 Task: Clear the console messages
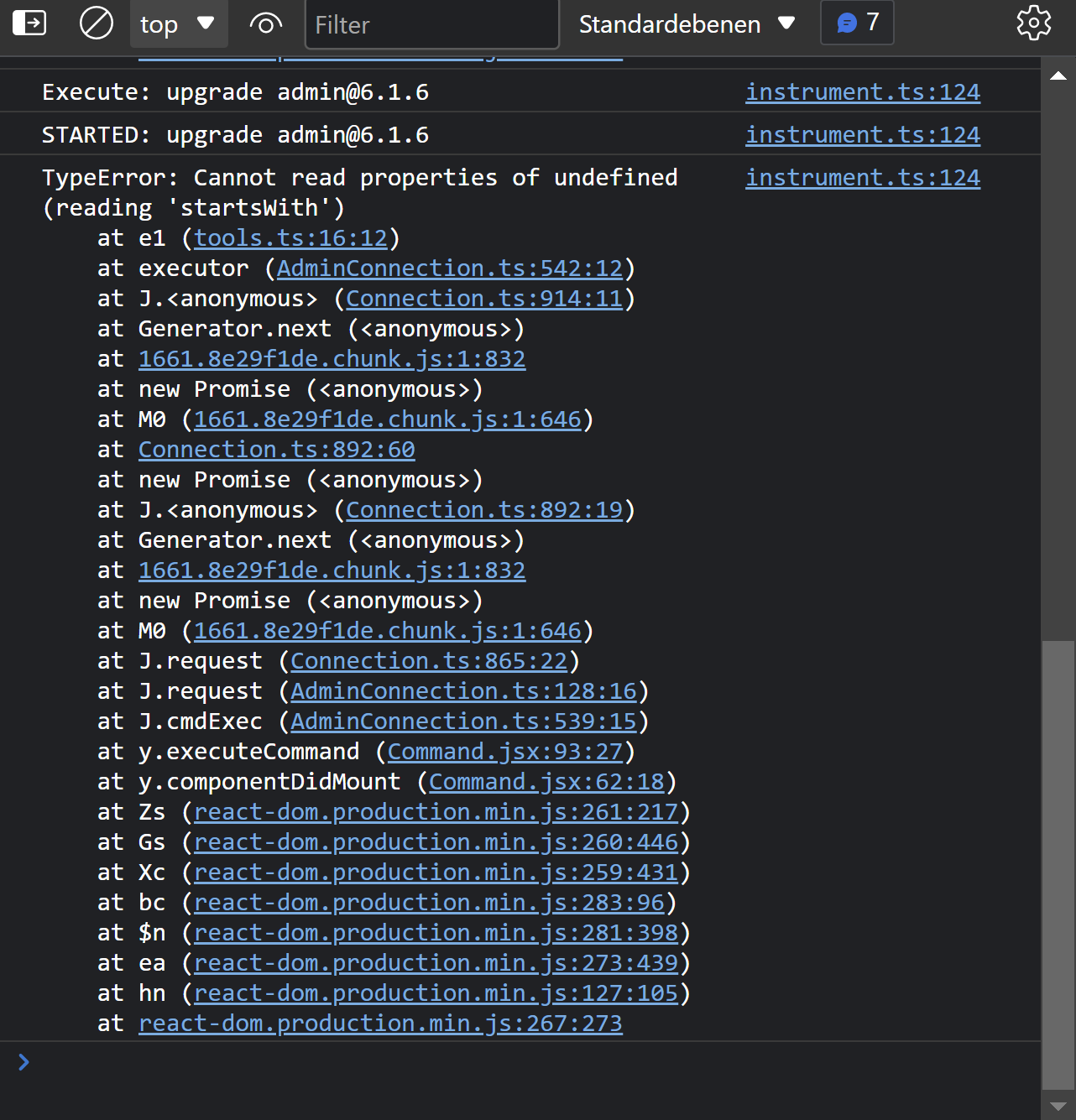95,23
